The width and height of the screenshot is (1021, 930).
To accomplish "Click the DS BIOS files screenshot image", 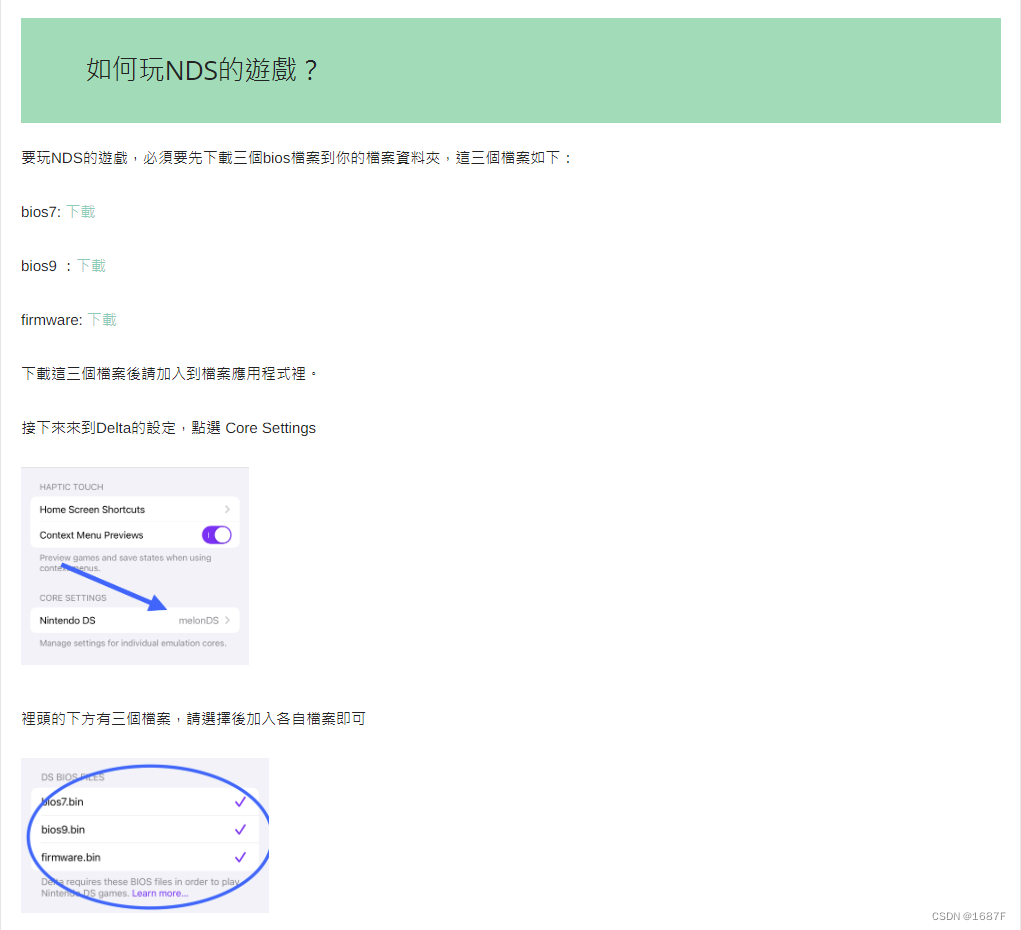I will click(x=145, y=836).
